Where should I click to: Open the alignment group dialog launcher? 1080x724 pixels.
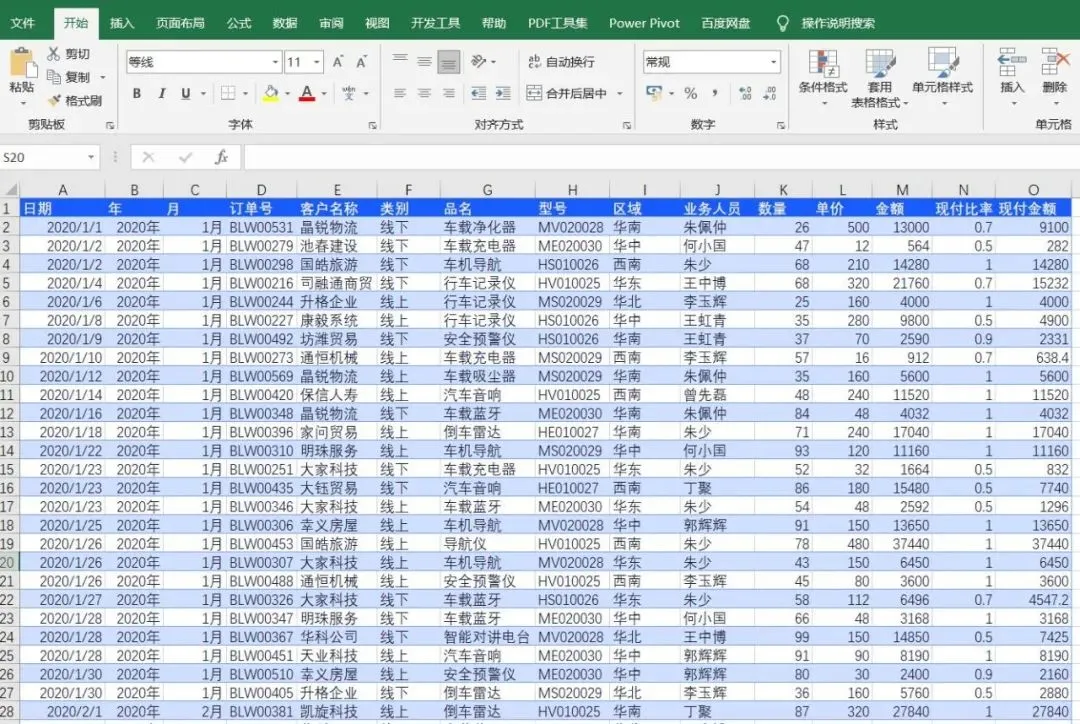tap(627, 125)
